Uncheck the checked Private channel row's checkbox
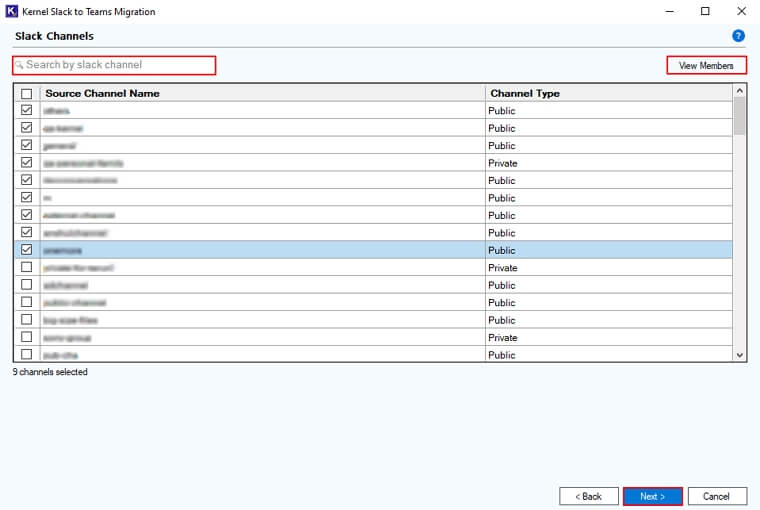The image size is (760, 510). coord(27,162)
